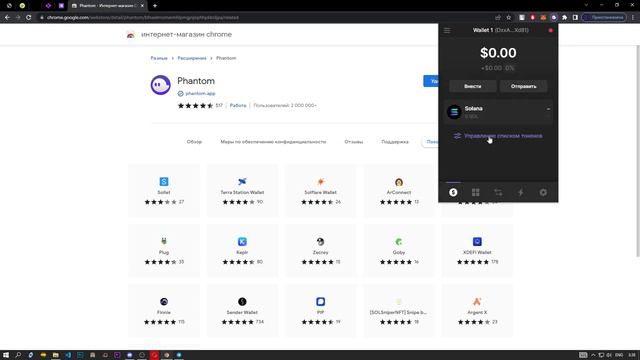Click the Finnie extension icon
This screenshot has height=360, width=640.
coord(164,301)
